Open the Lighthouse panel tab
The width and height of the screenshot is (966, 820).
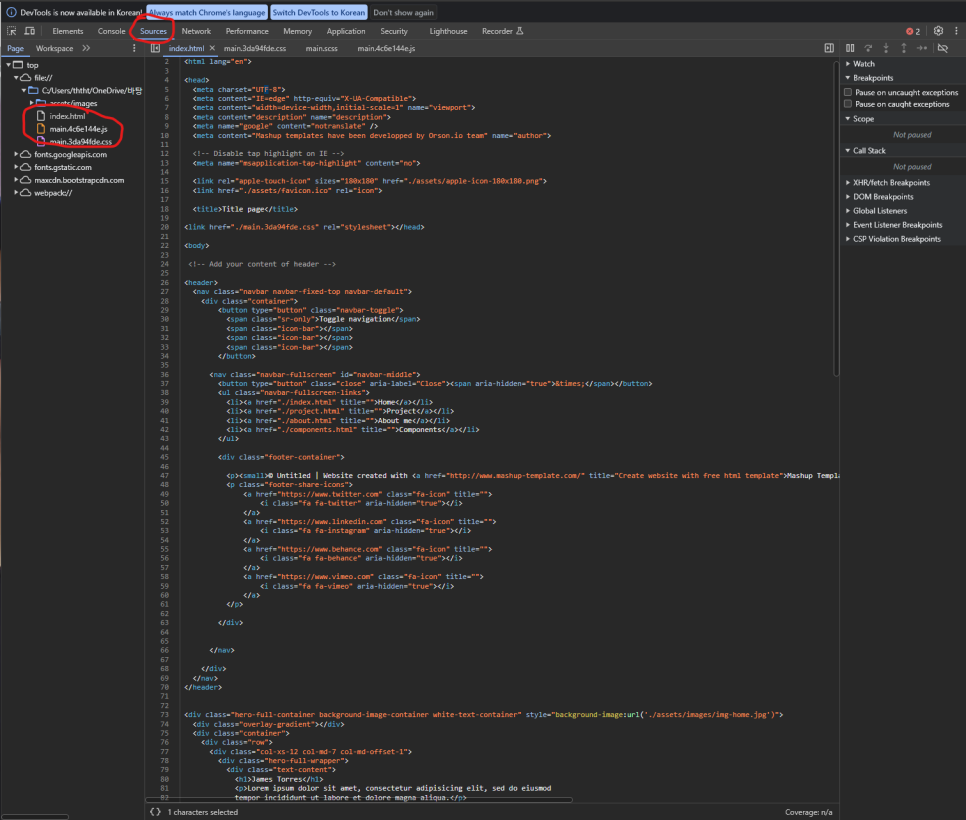(448, 31)
